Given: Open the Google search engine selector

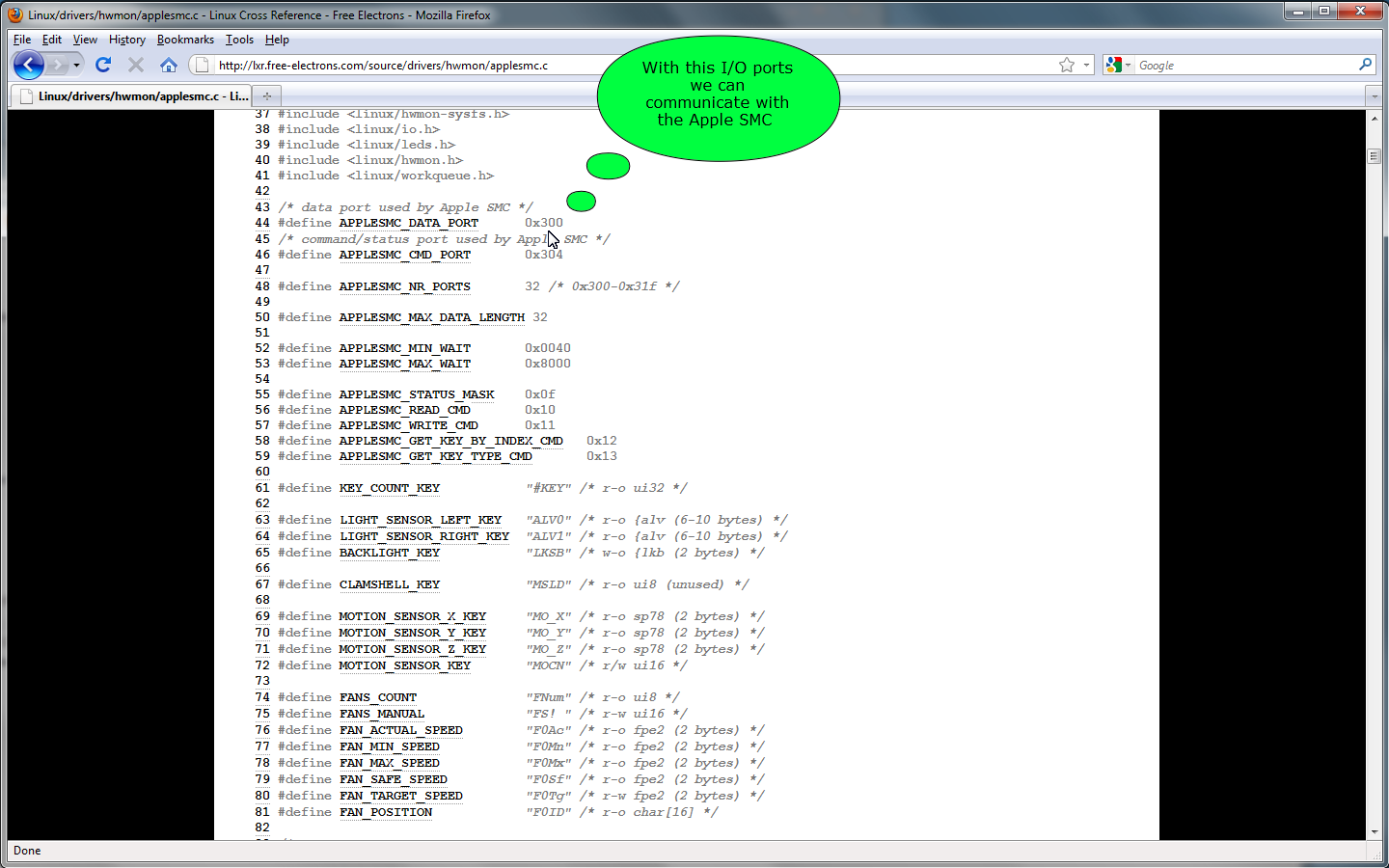Looking at the screenshot, I should tap(1118, 65).
